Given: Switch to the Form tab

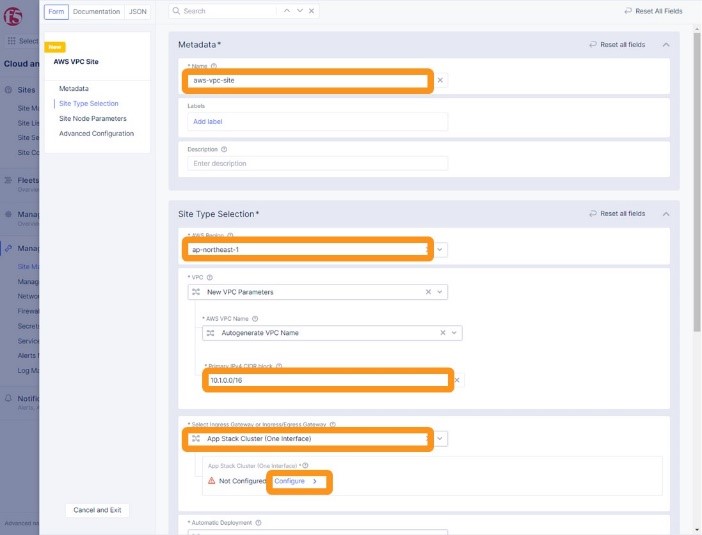Looking at the screenshot, I should (x=56, y=12).
